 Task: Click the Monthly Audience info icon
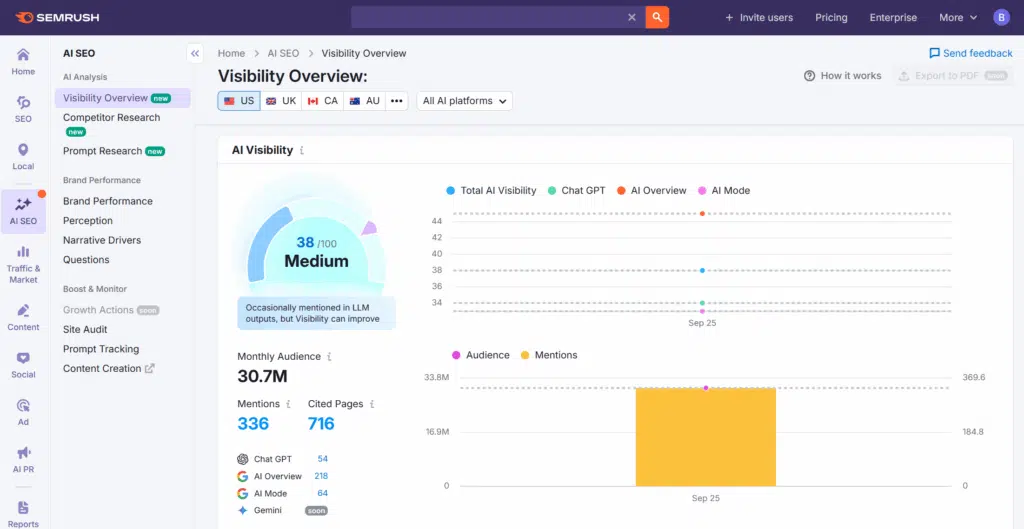click(329, 357)
